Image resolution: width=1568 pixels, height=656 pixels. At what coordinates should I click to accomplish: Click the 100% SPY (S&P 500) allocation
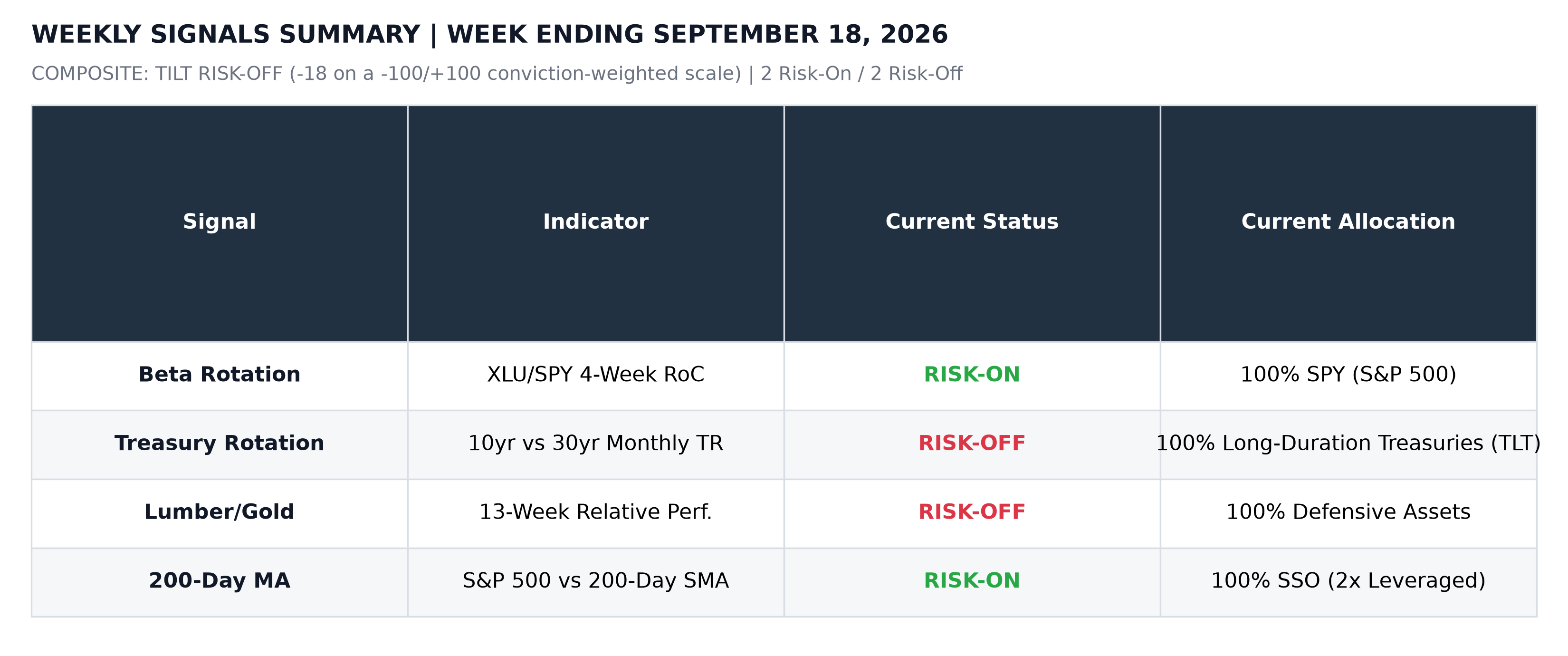point(1348,375)
